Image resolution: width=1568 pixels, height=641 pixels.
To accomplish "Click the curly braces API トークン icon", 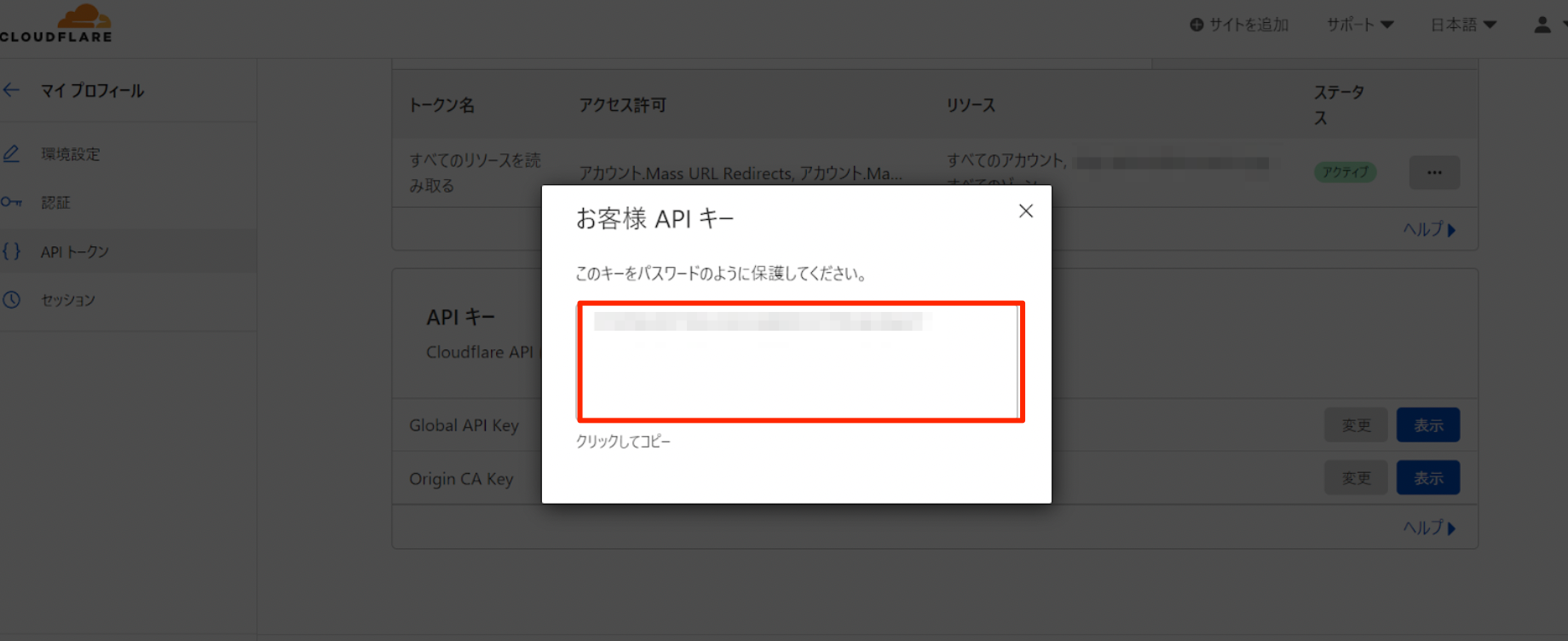I will [11, 251].
